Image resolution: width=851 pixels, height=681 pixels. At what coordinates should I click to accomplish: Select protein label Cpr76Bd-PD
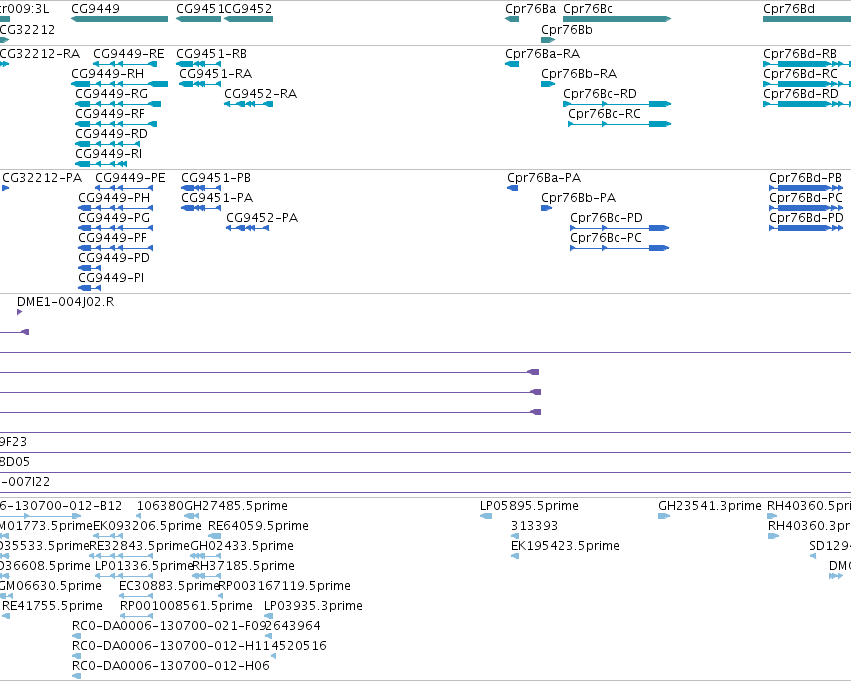[x=806, y=218]
